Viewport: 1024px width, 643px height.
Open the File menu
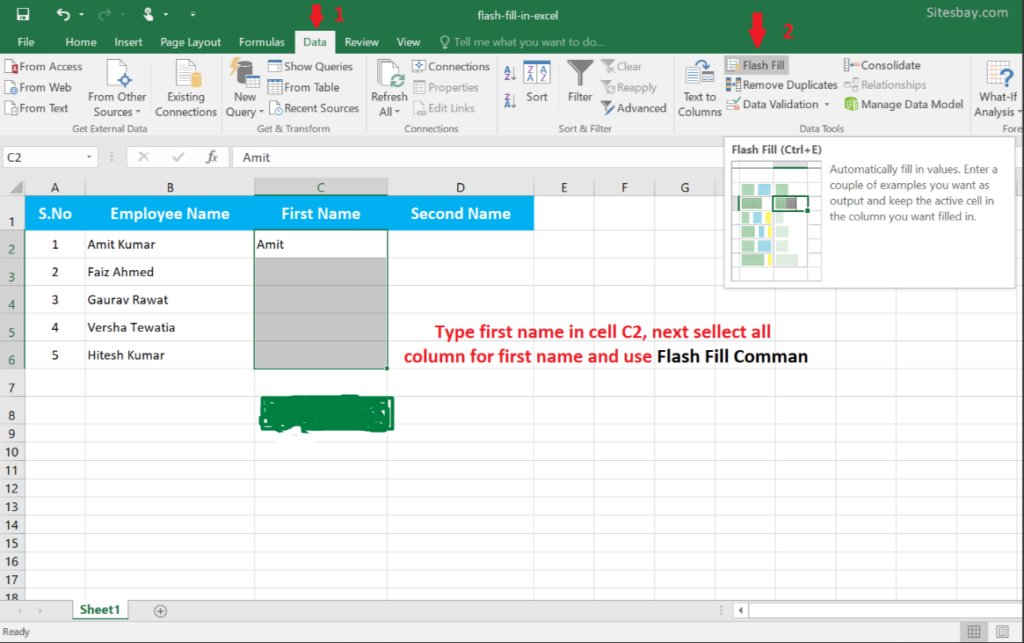pyautogui.click(x=26, y=42)
